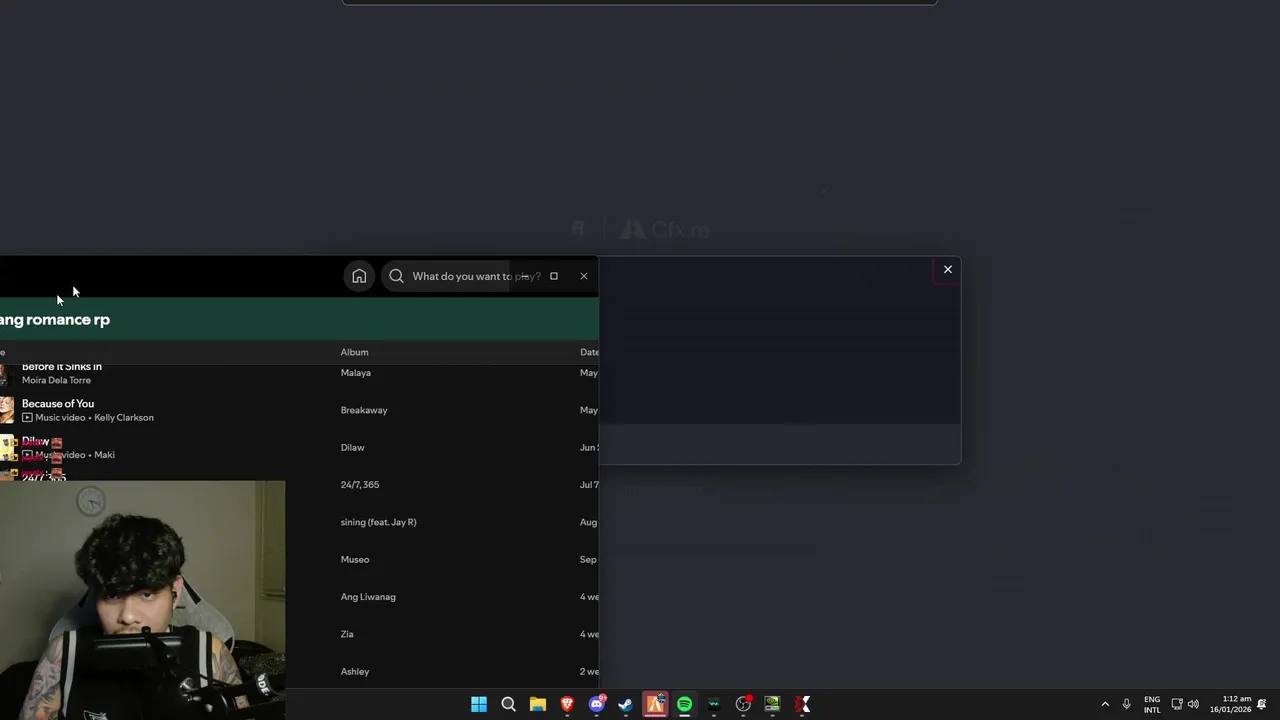Image resolution: width=1280 pixels, height=720 pixels.
Task: Launch Brave browser from the taskbar
Action: tap(567, 705)
